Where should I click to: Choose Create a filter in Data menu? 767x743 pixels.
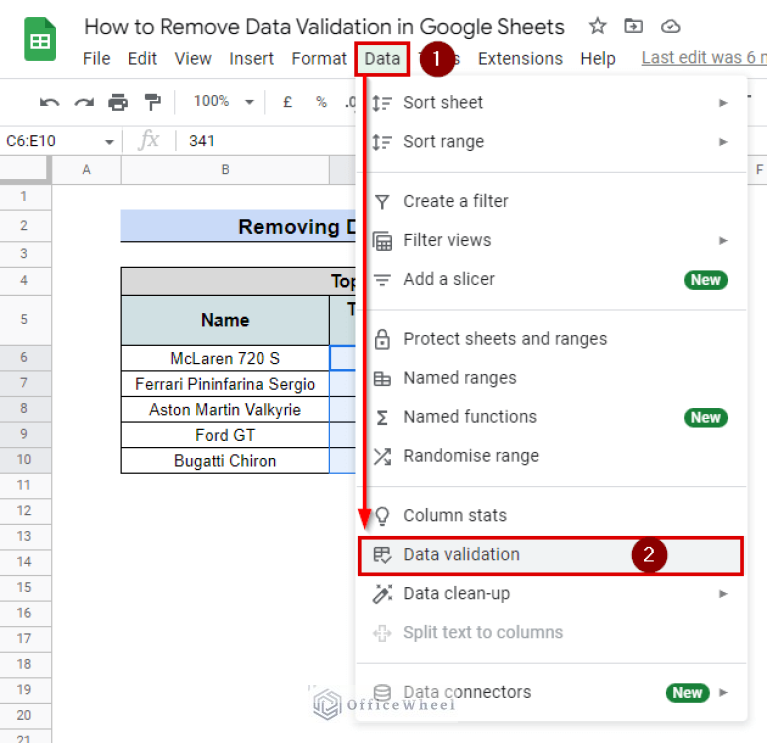(455, 201)
